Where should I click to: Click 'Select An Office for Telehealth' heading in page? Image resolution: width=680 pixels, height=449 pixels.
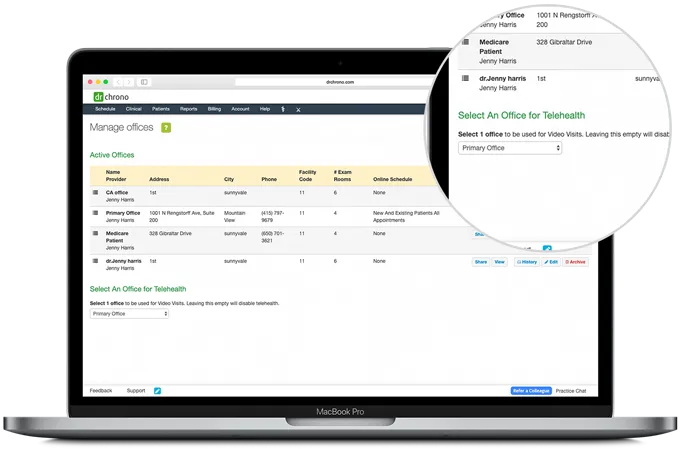[x=138, y=289]
